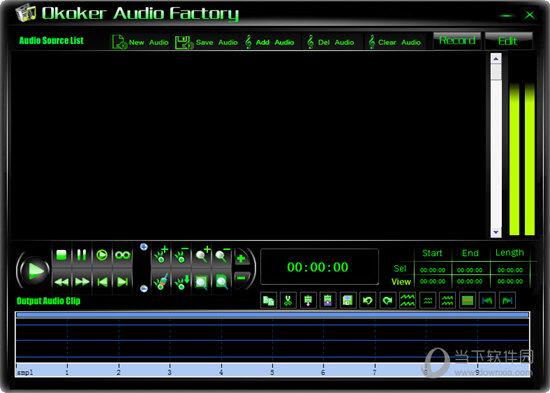Click the Output Audio Clip label

48,301
